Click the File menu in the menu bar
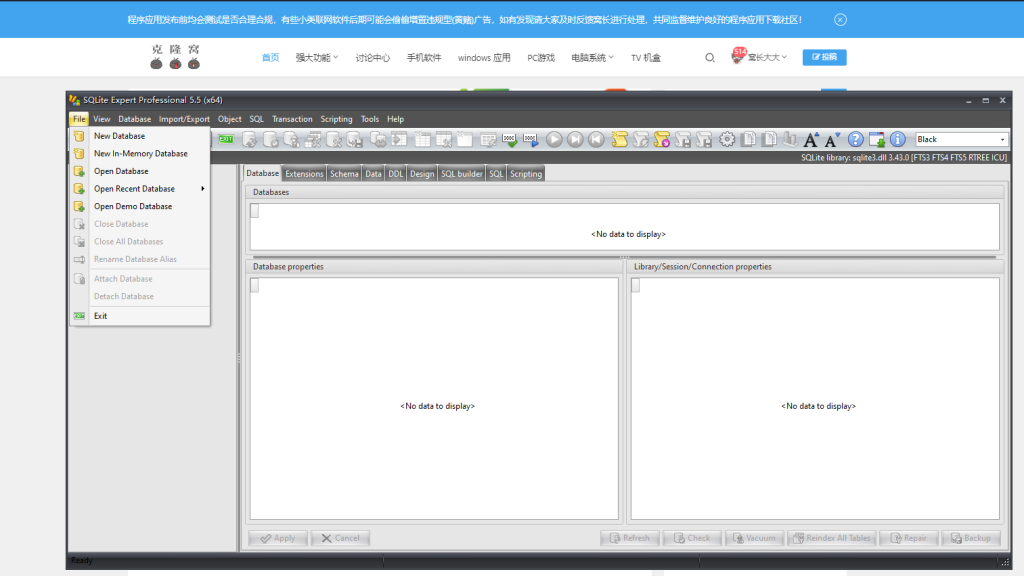This screenshot has height=576, width=1024. tap(79, 119)
